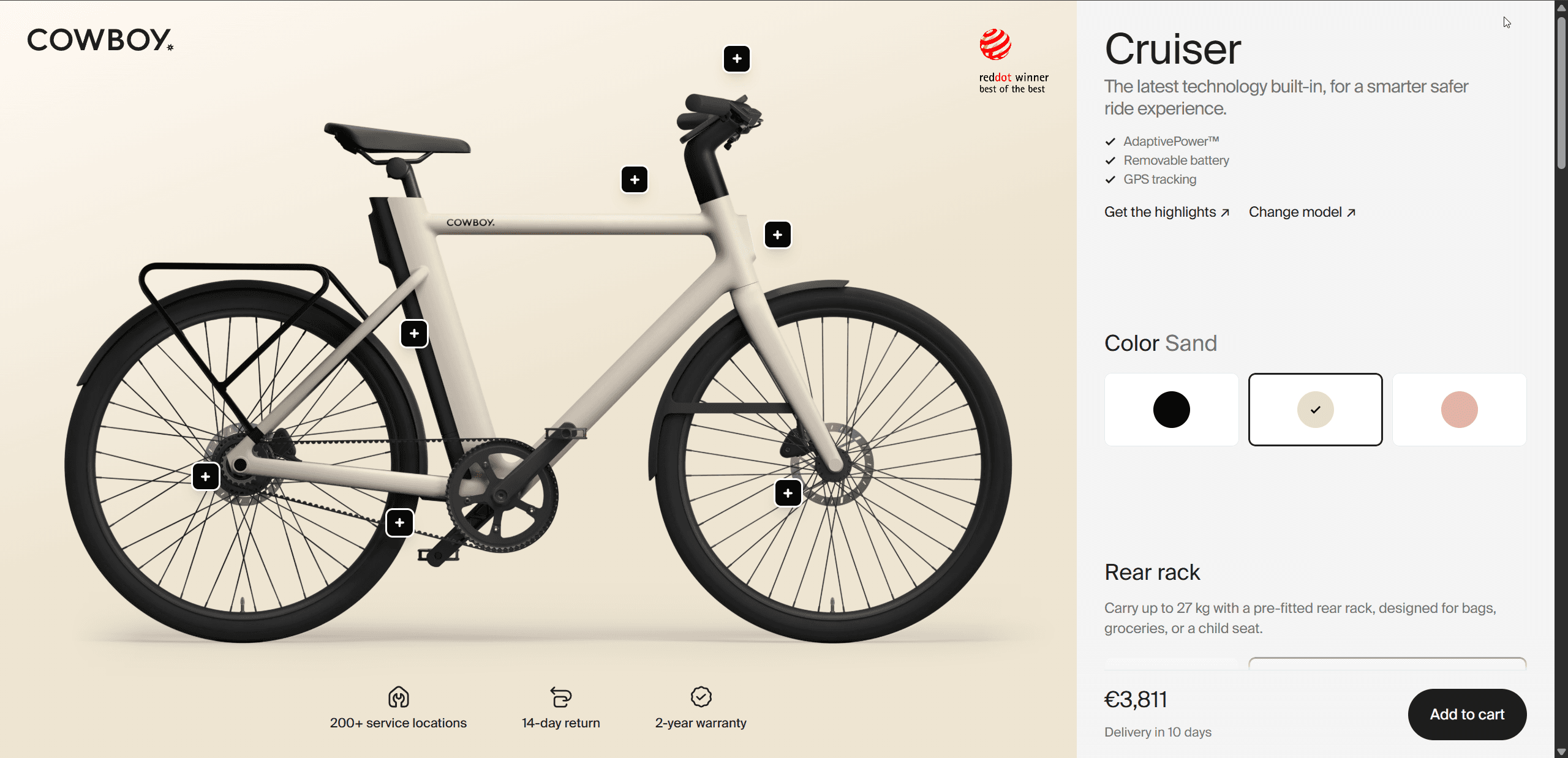Screen dimensions: 1568x758
Task: Click the hotspot on the front disc brake
Action: (788, 493)
